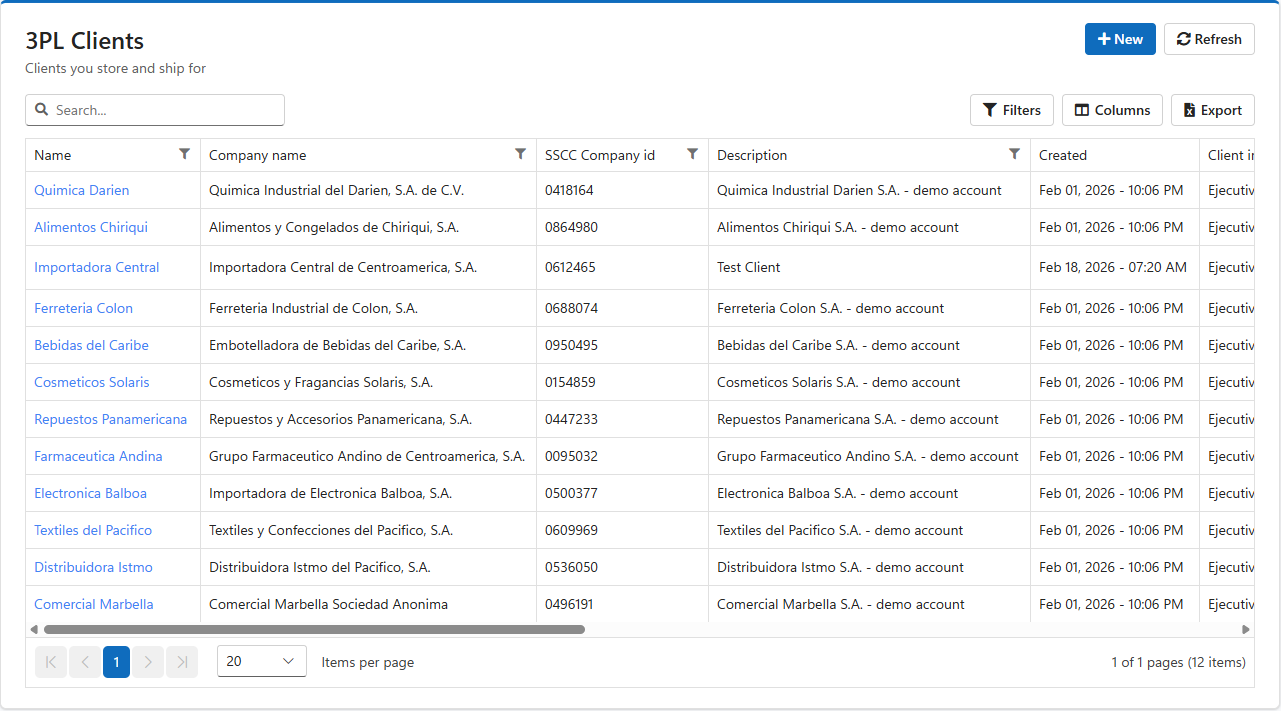Click SSCC id cell 0500377

tap(622, 493)
